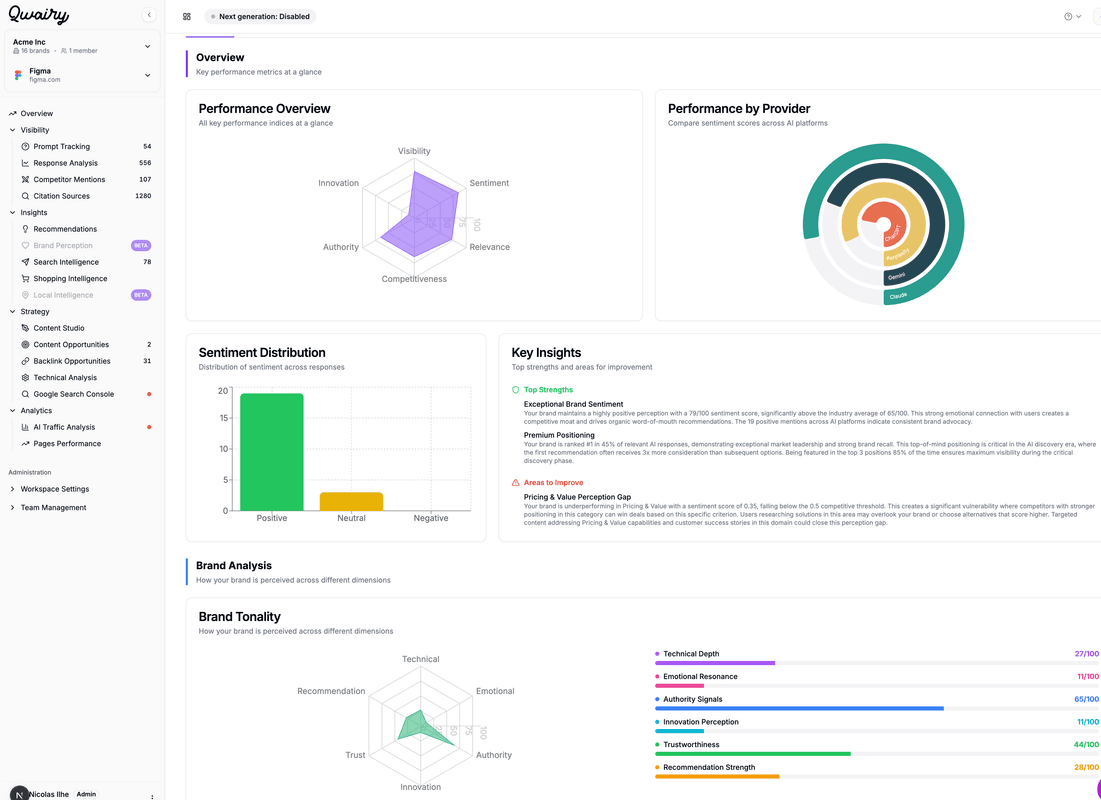
Task: Expand Team Management in Administration
Action: (x=13, y=508)
